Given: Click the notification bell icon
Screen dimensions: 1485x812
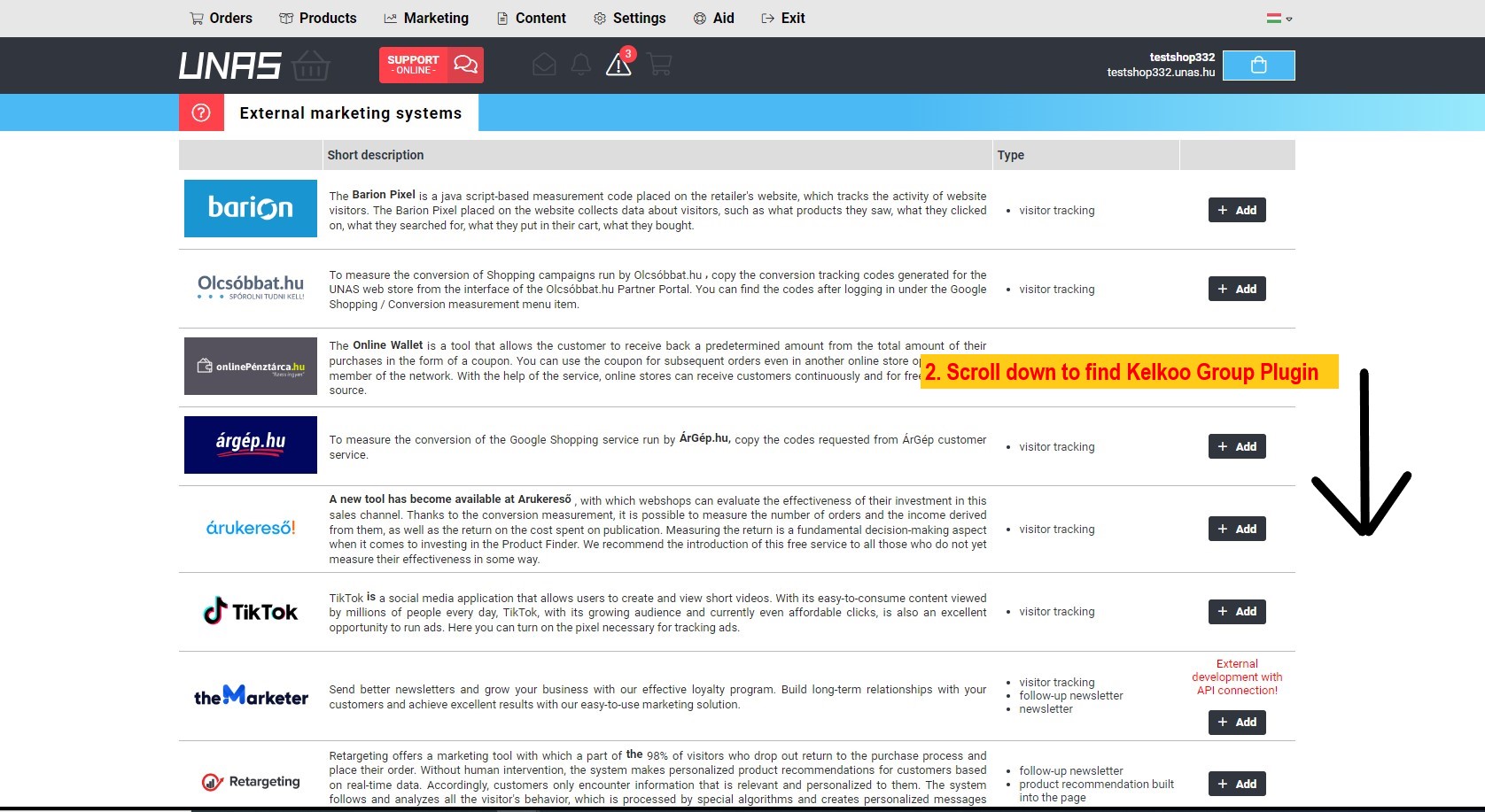Looking at the screenshot, I should [580, 65].
